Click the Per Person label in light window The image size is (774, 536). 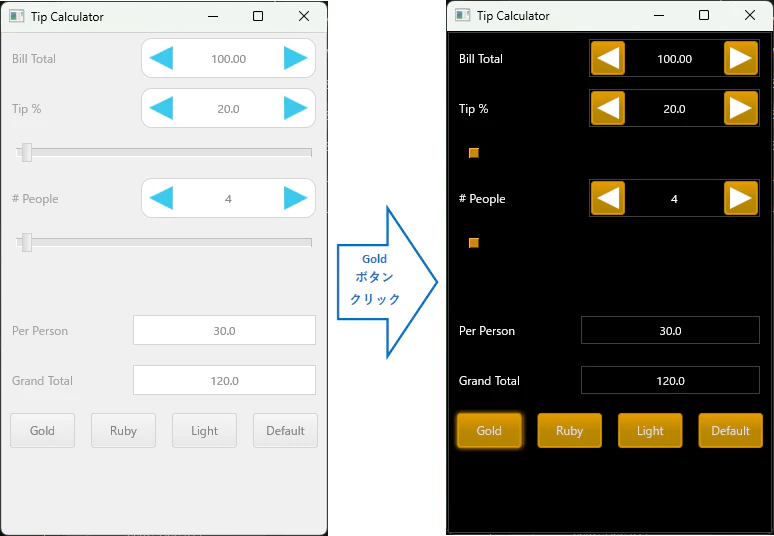(x=40, y=331)
